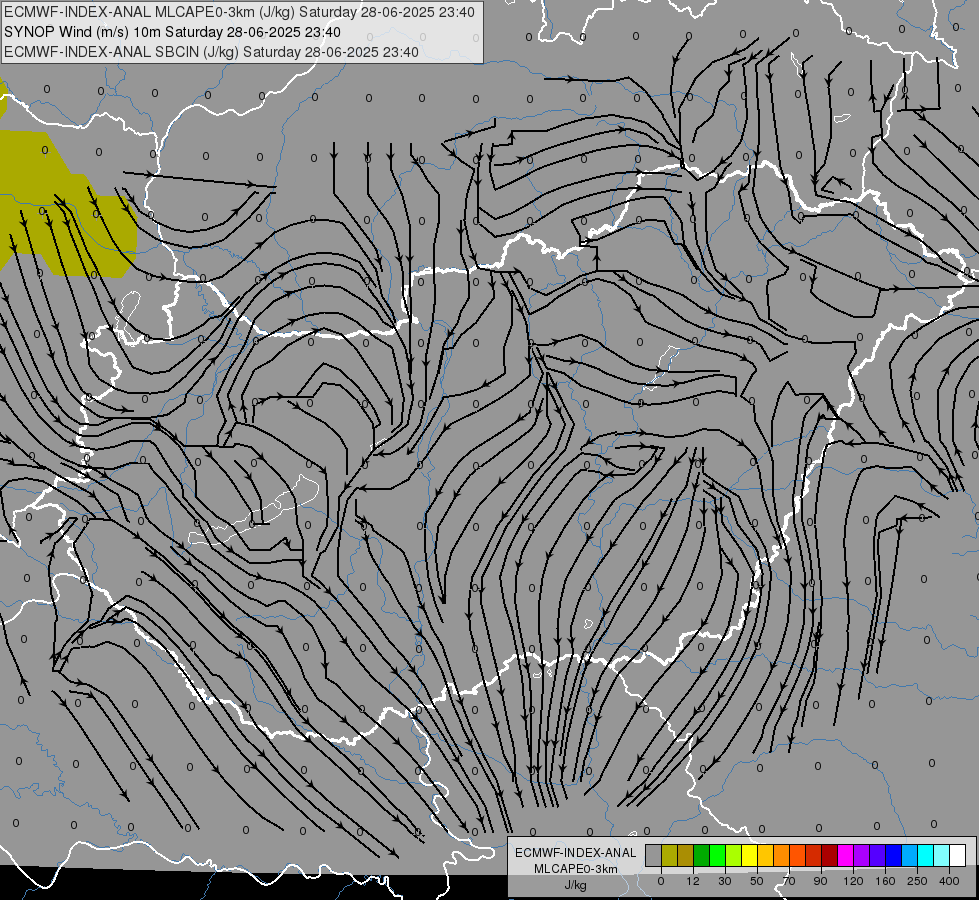Click the legend value 250
979x900 pixels.
(917, 881)
